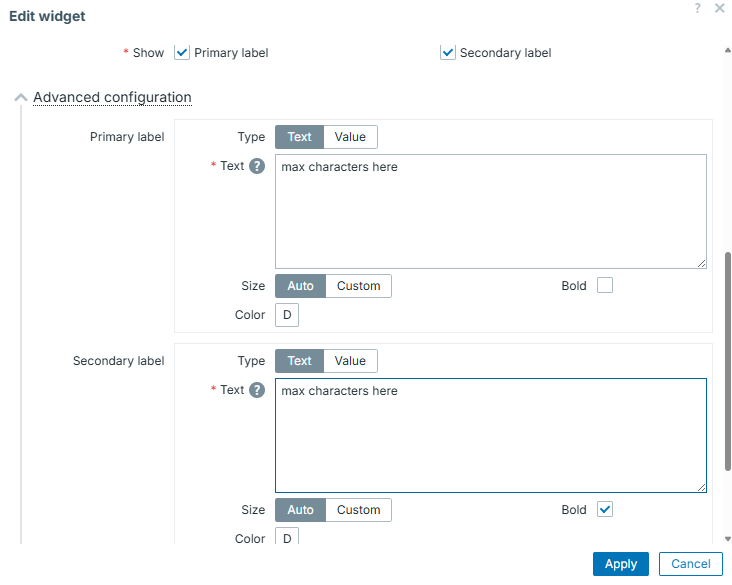Set Primary label Type to Text
The image size is (732, 585).
(x=300, y=137)
